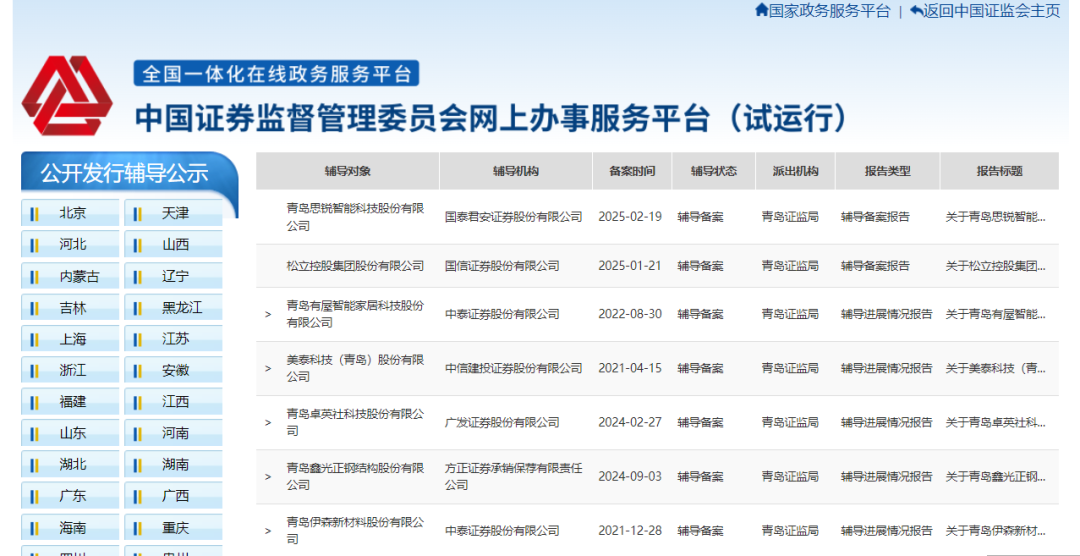Image resolution: width=1080 pixels, height=556 pixels.
Task: Choose 吉林 in the region list
Action: pos(70,307)
